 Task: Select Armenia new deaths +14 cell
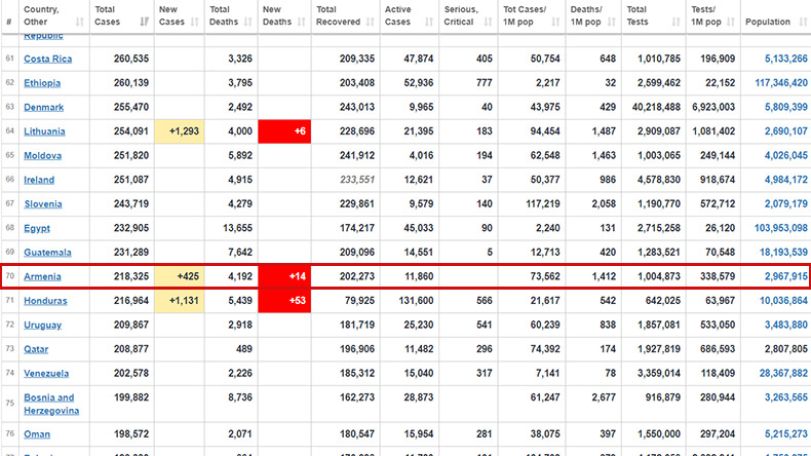click(x=284, y=277)
